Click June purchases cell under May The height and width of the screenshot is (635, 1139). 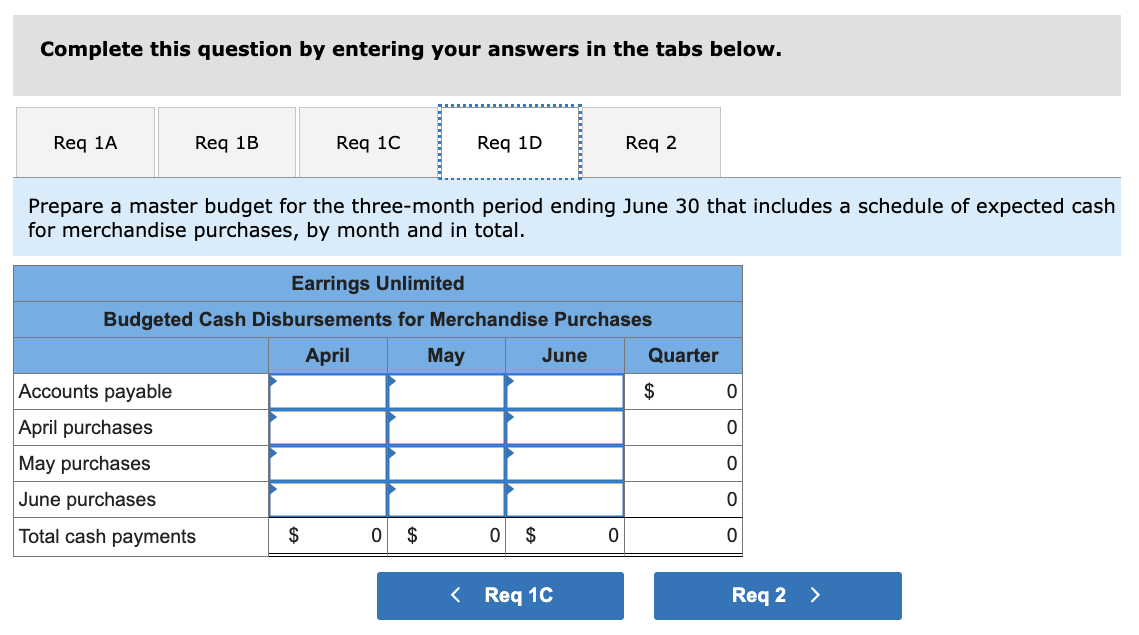coord(446,500)
